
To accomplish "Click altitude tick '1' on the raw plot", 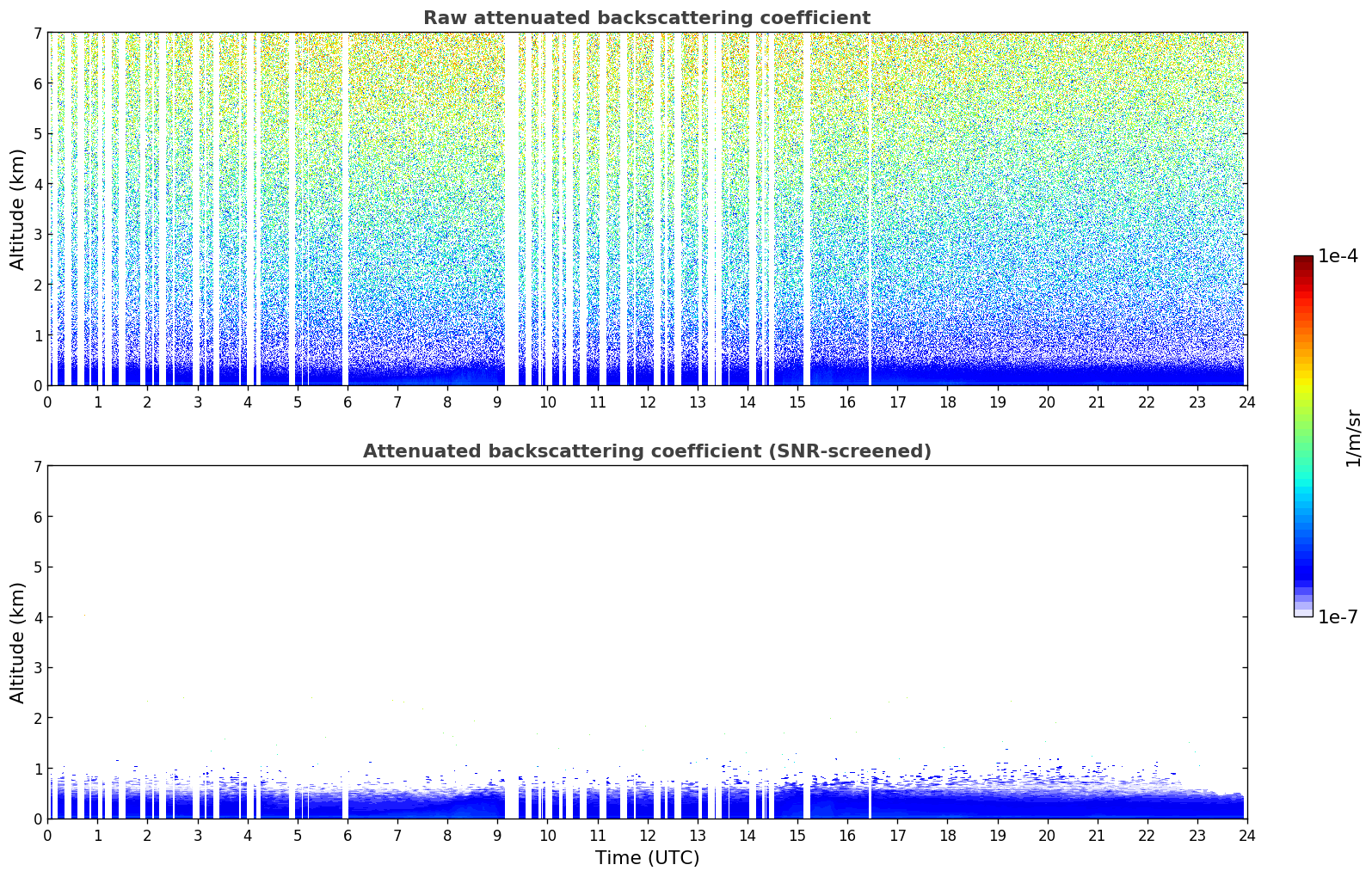I will (38, 335).
